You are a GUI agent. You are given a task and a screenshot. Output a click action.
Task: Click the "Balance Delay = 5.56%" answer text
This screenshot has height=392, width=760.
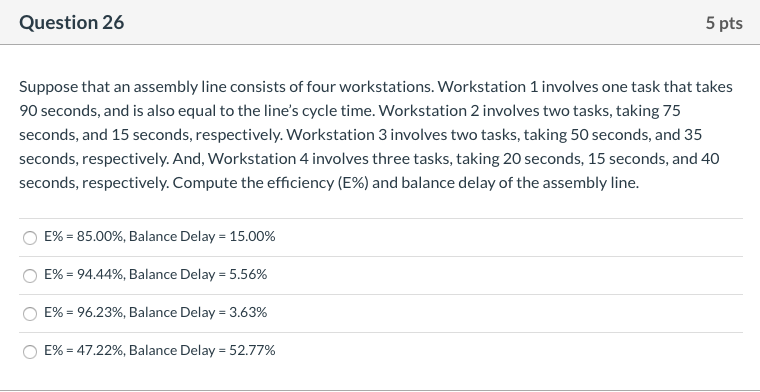click(x=198, y=275)
